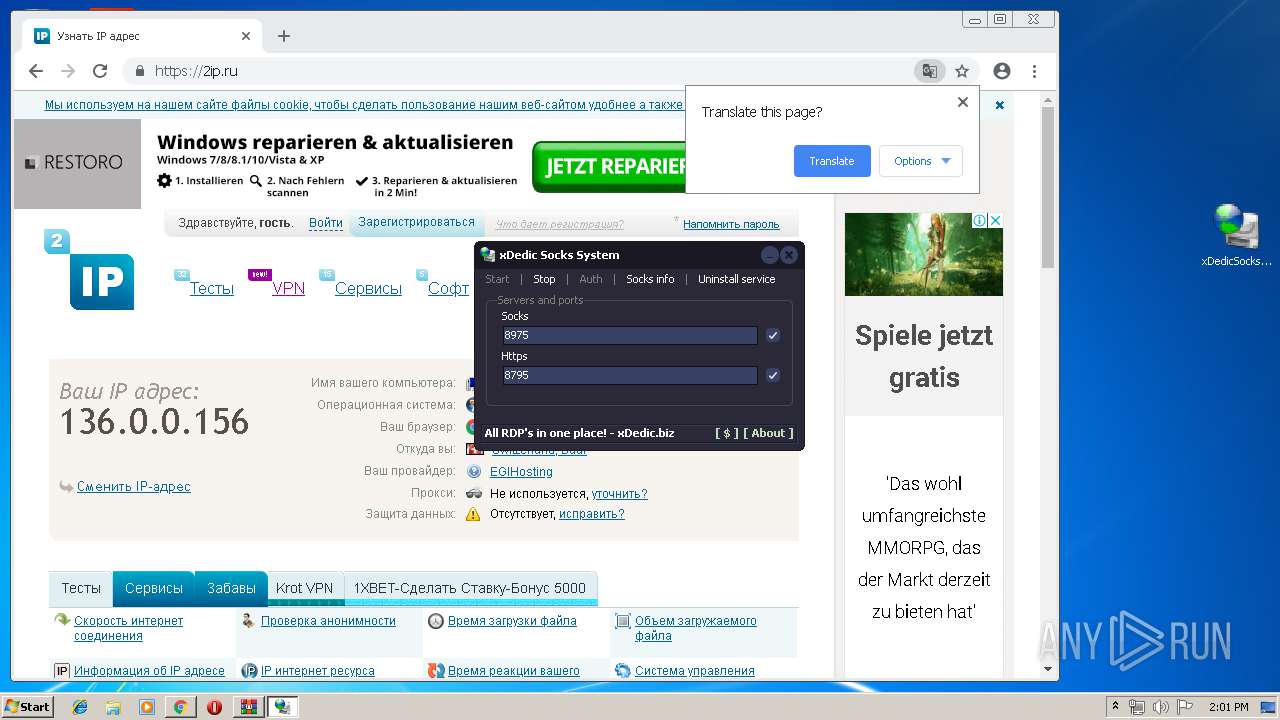Click the ad info icon
The width and height of the screenshot is (1280, 720).
980,221
